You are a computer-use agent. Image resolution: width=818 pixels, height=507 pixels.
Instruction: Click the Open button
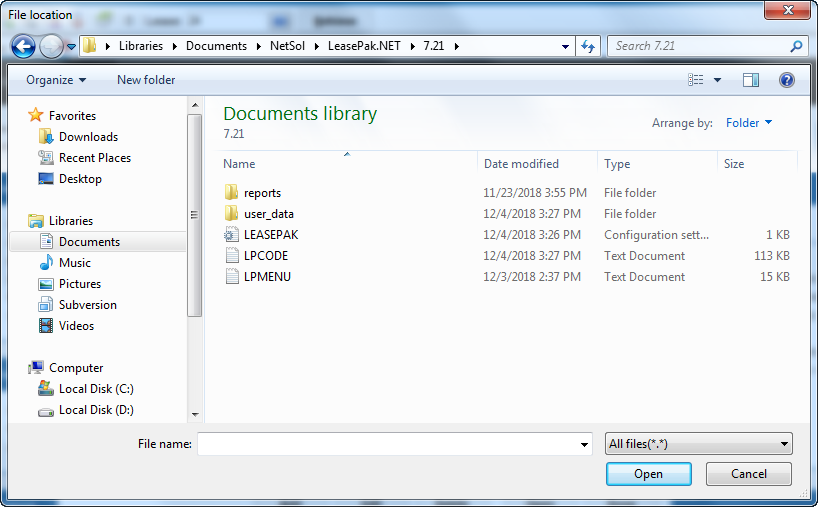click(x=648, y=474)
